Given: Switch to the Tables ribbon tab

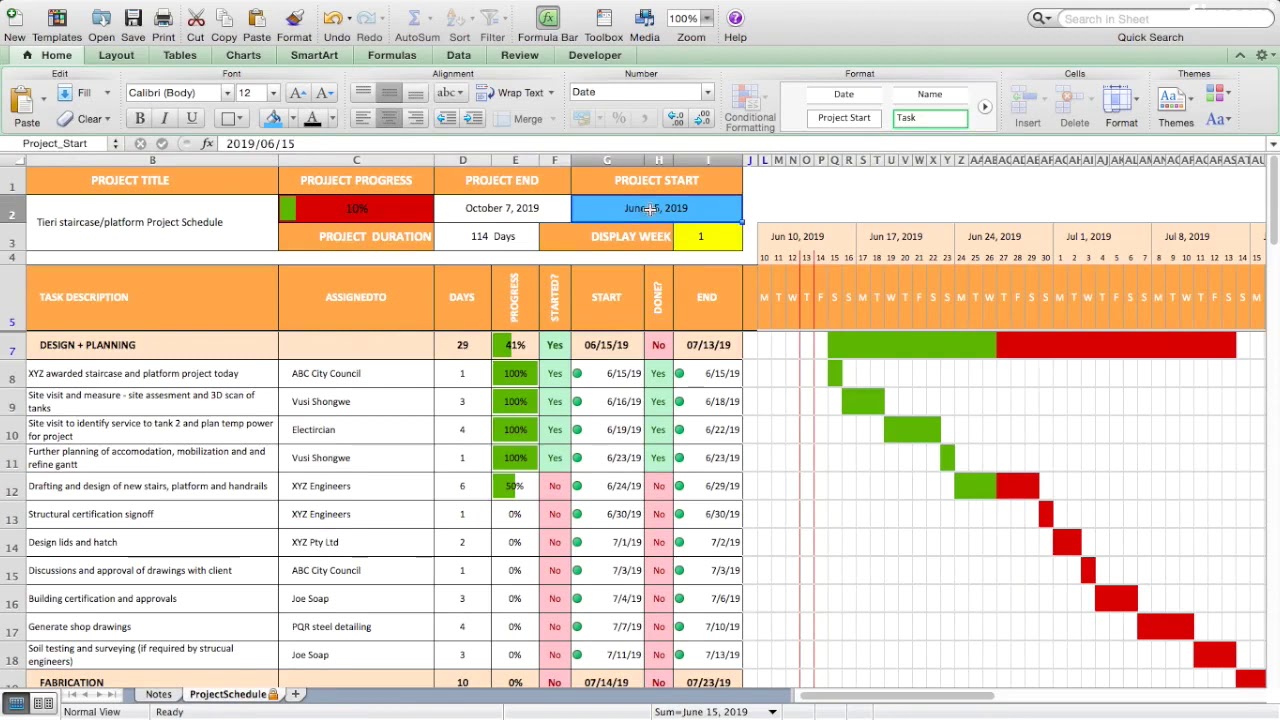Looking at the screenshot, I should [x=180, y=55].
